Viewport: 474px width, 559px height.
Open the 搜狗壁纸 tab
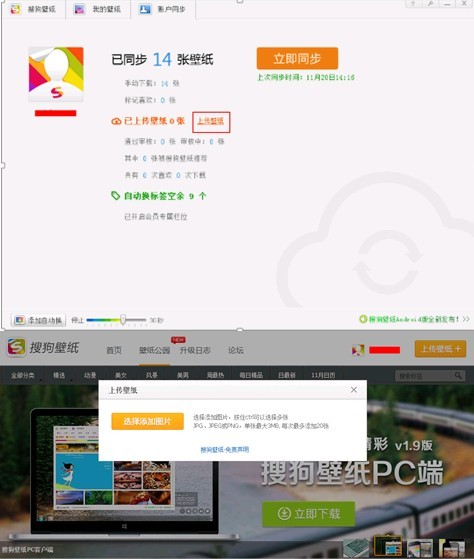tap(33, 9)
